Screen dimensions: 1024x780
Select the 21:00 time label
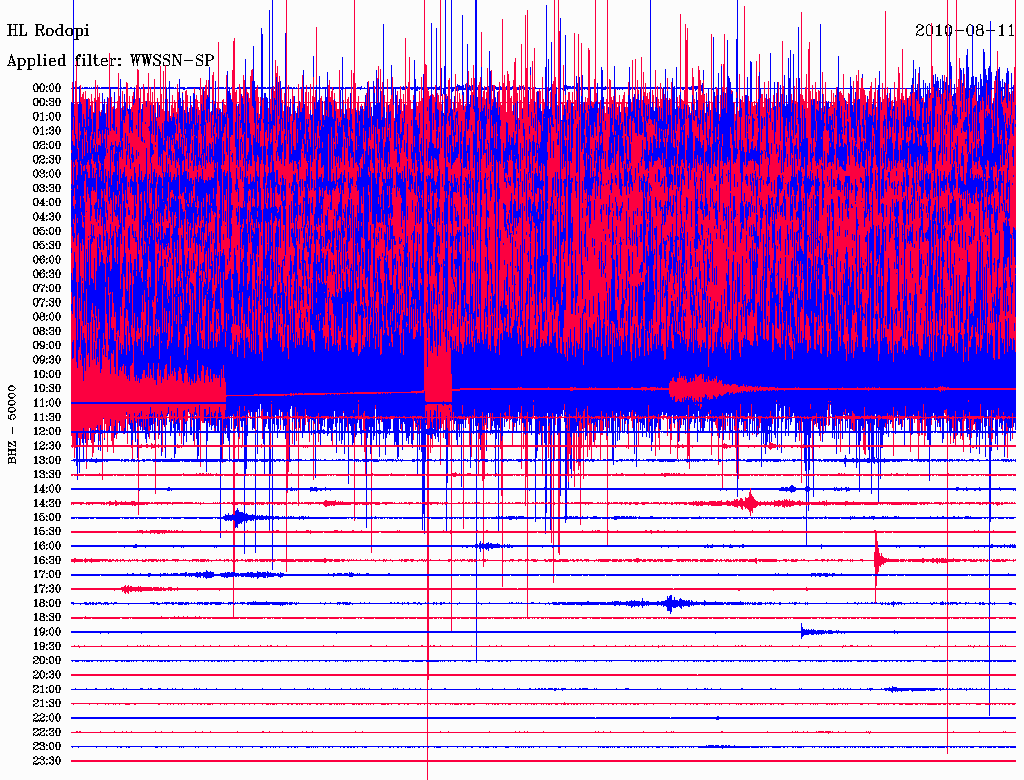pyautogui.click(x=47, y=689)
